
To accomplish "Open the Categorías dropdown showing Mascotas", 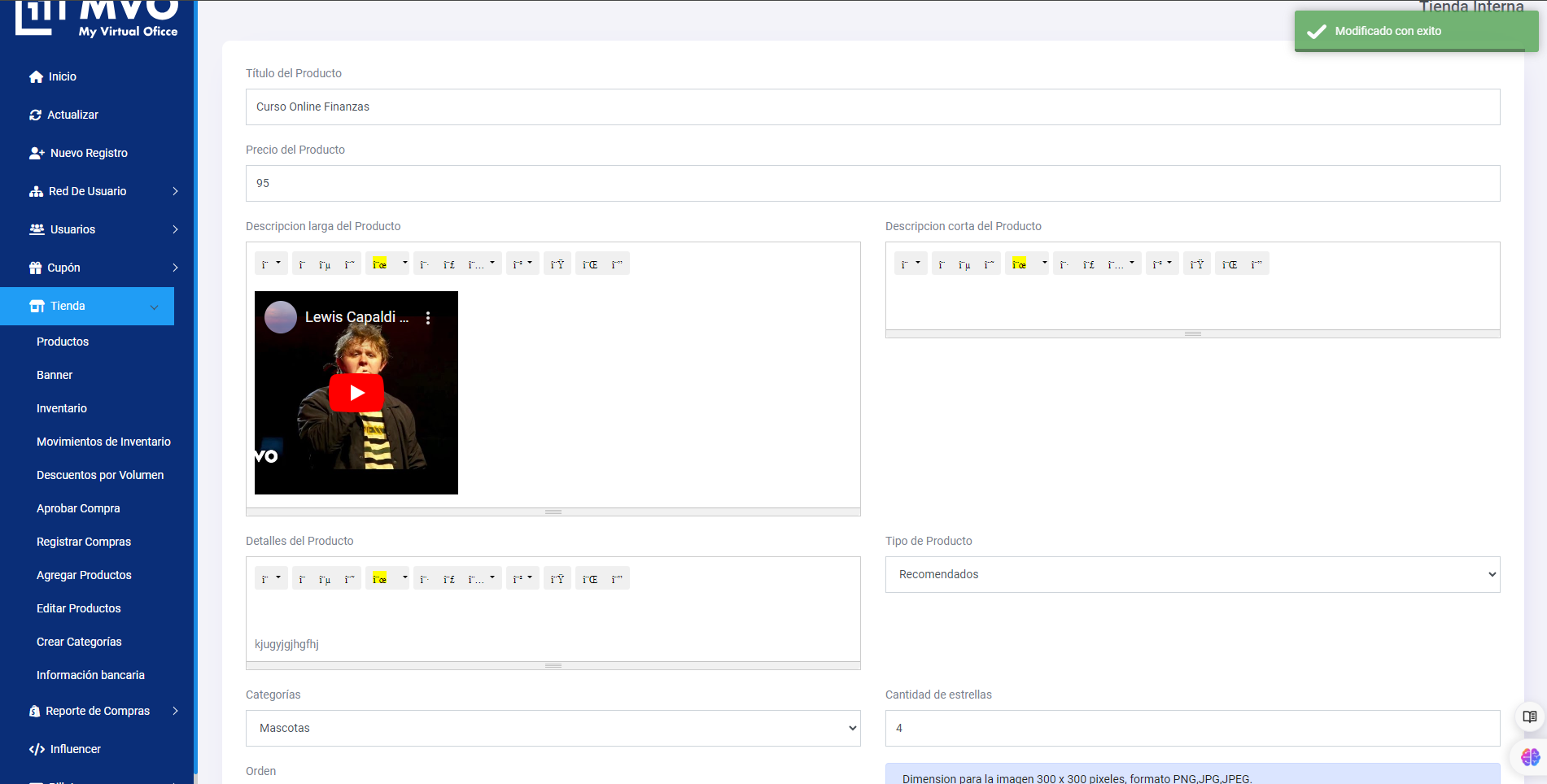I will click(x=553, y=728).
